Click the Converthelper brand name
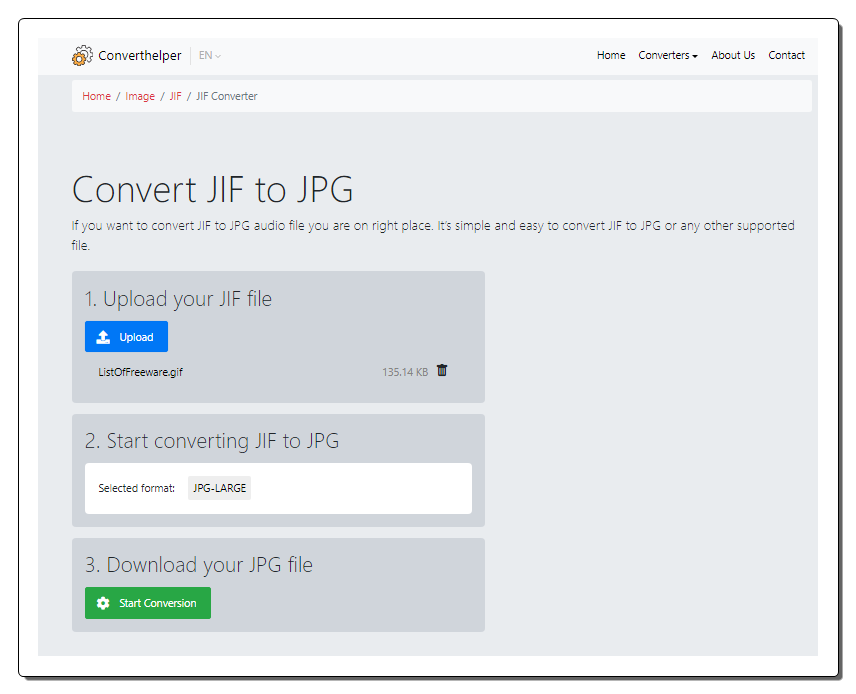Viewport: 856px width, 694px height. pos(140,55)
